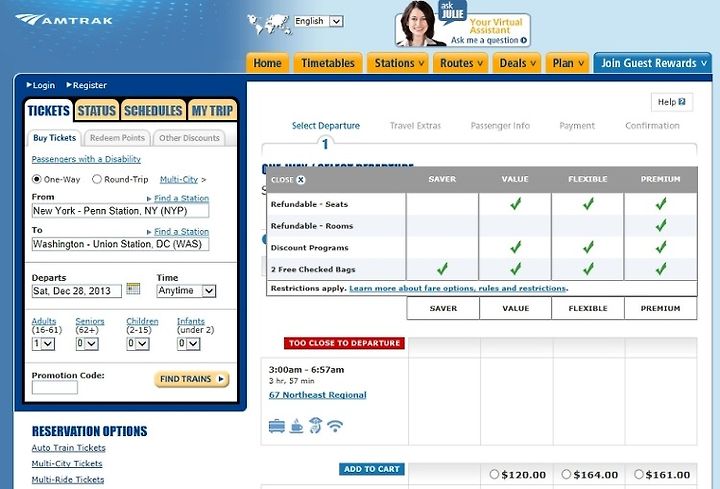Click the Multi-City link

[x=179, y=180]
